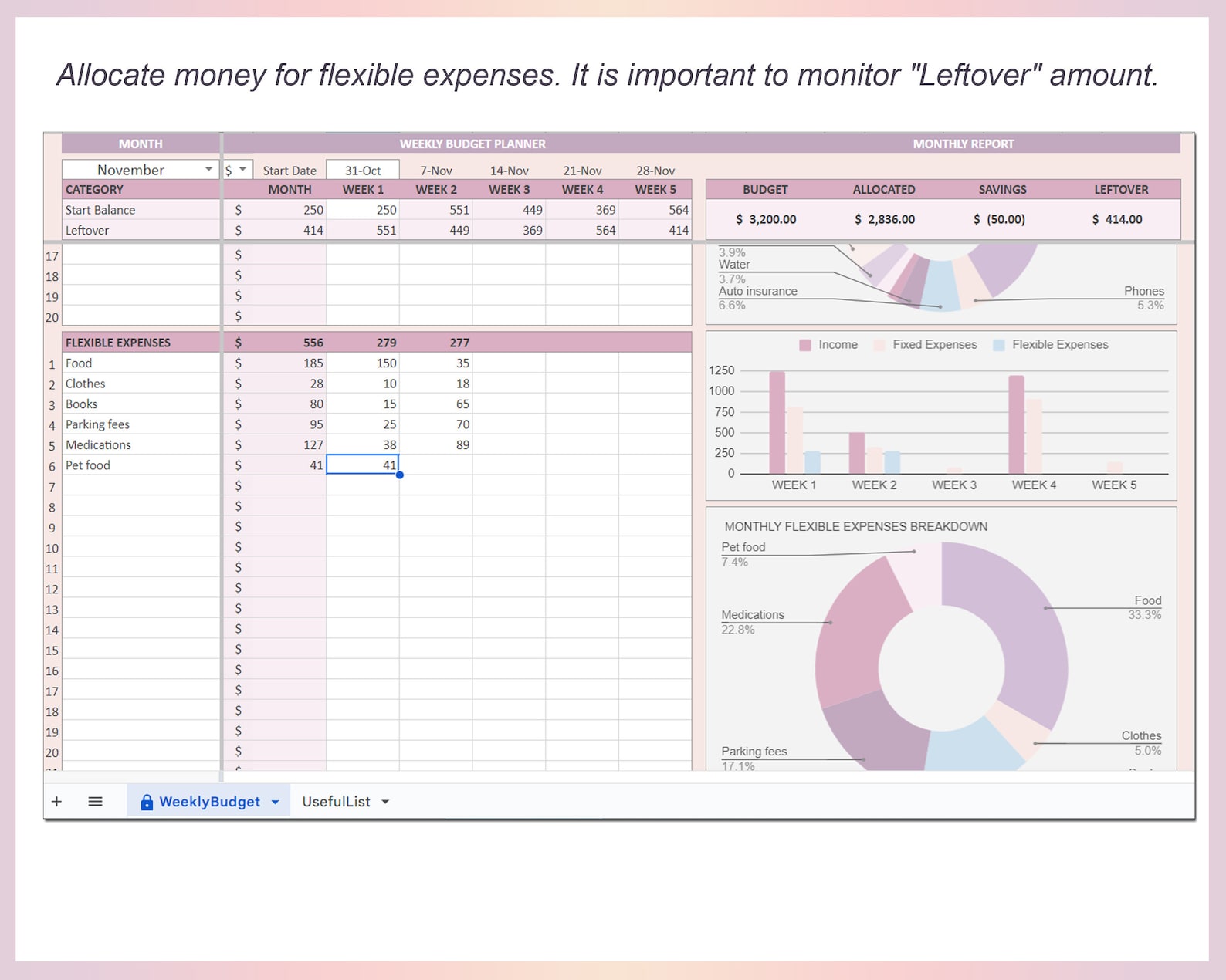Screen dimensions: 1226x980
Task: Select Books Week 2 value 65
Action: 436,404
